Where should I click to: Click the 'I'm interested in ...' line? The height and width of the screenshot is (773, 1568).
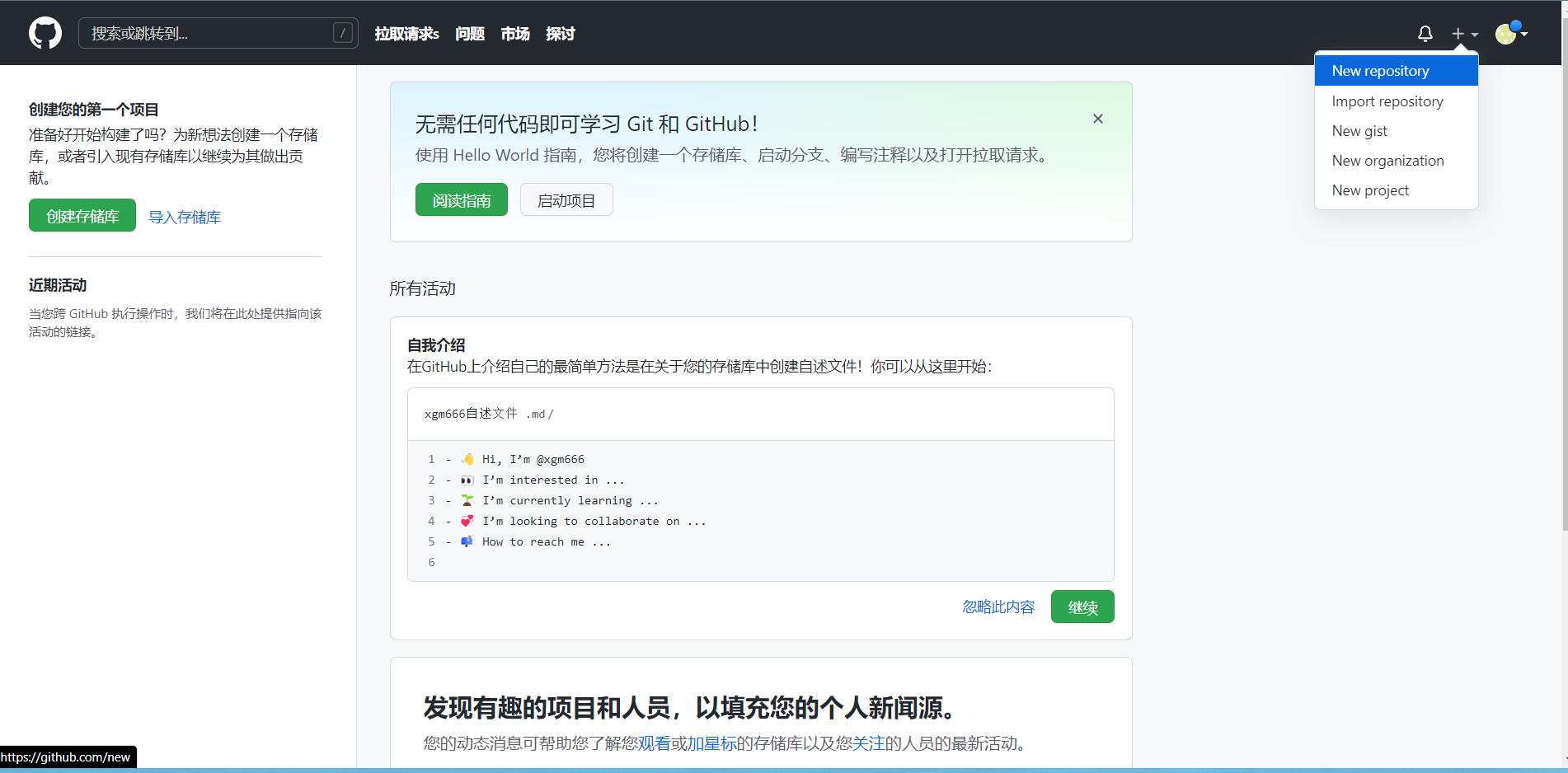553,480
